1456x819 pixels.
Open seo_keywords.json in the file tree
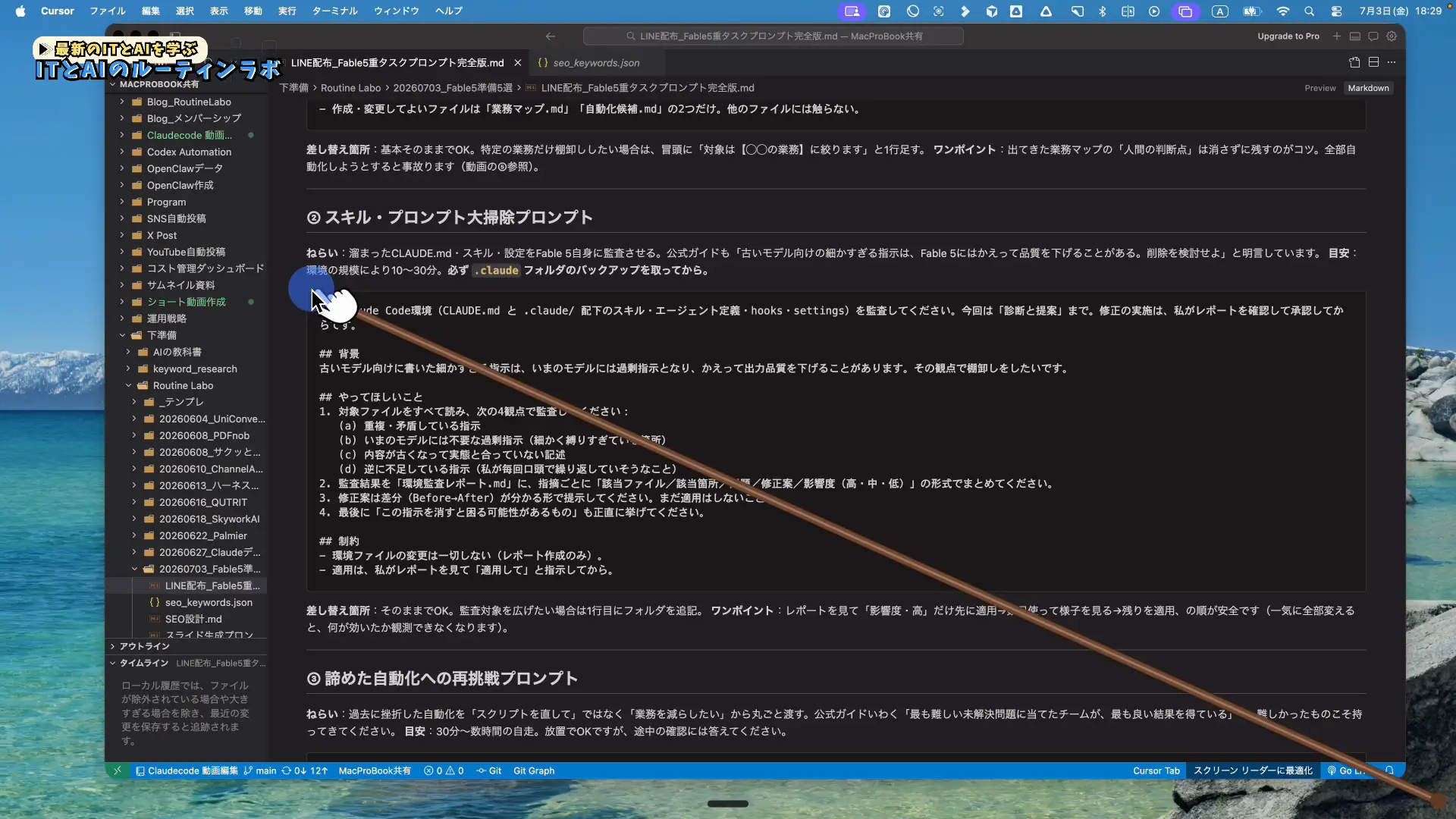click(209, 602)
